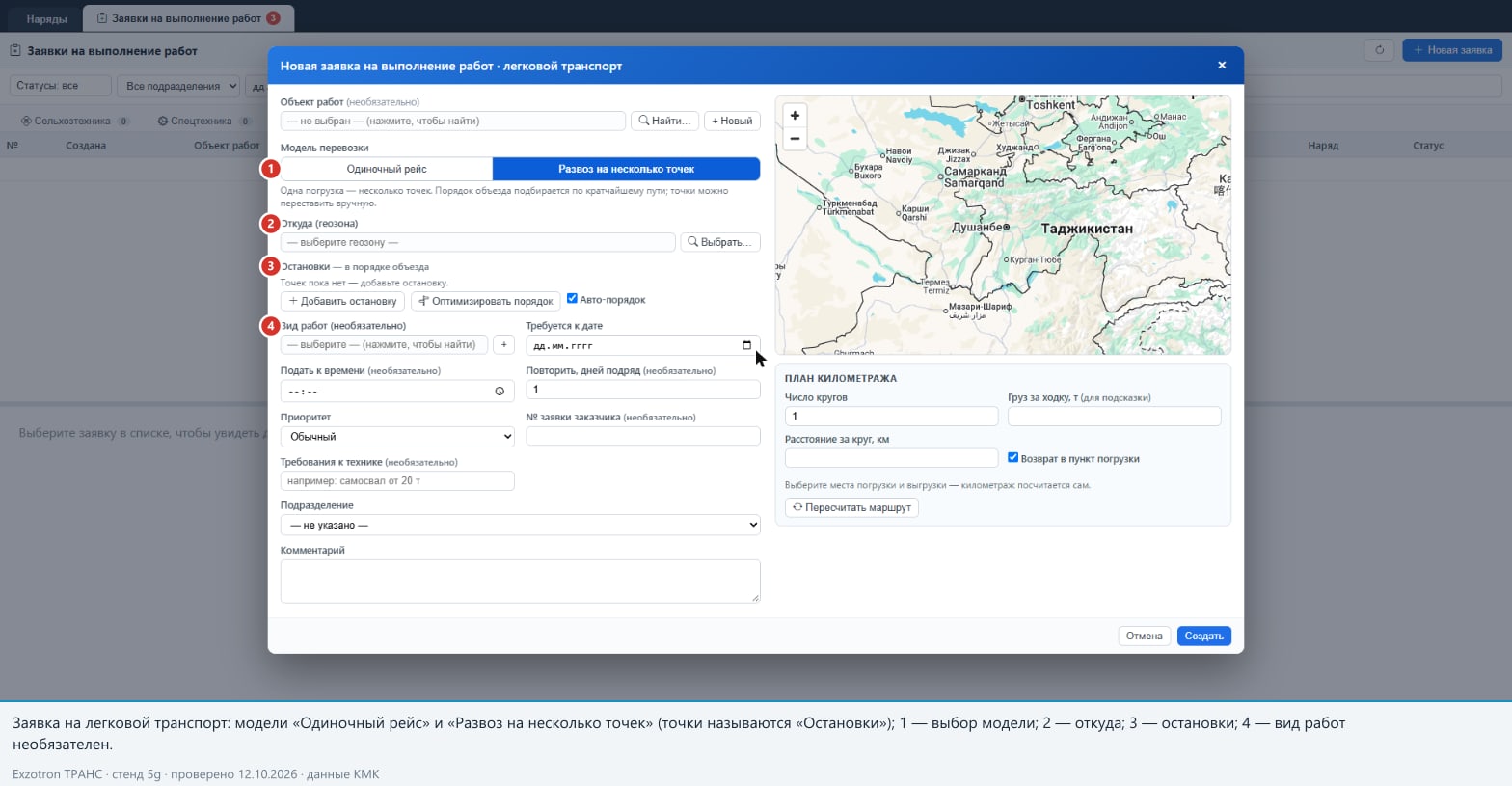Select Спецтехника category tab
The image size is (1512, 786).
(204, 121)
